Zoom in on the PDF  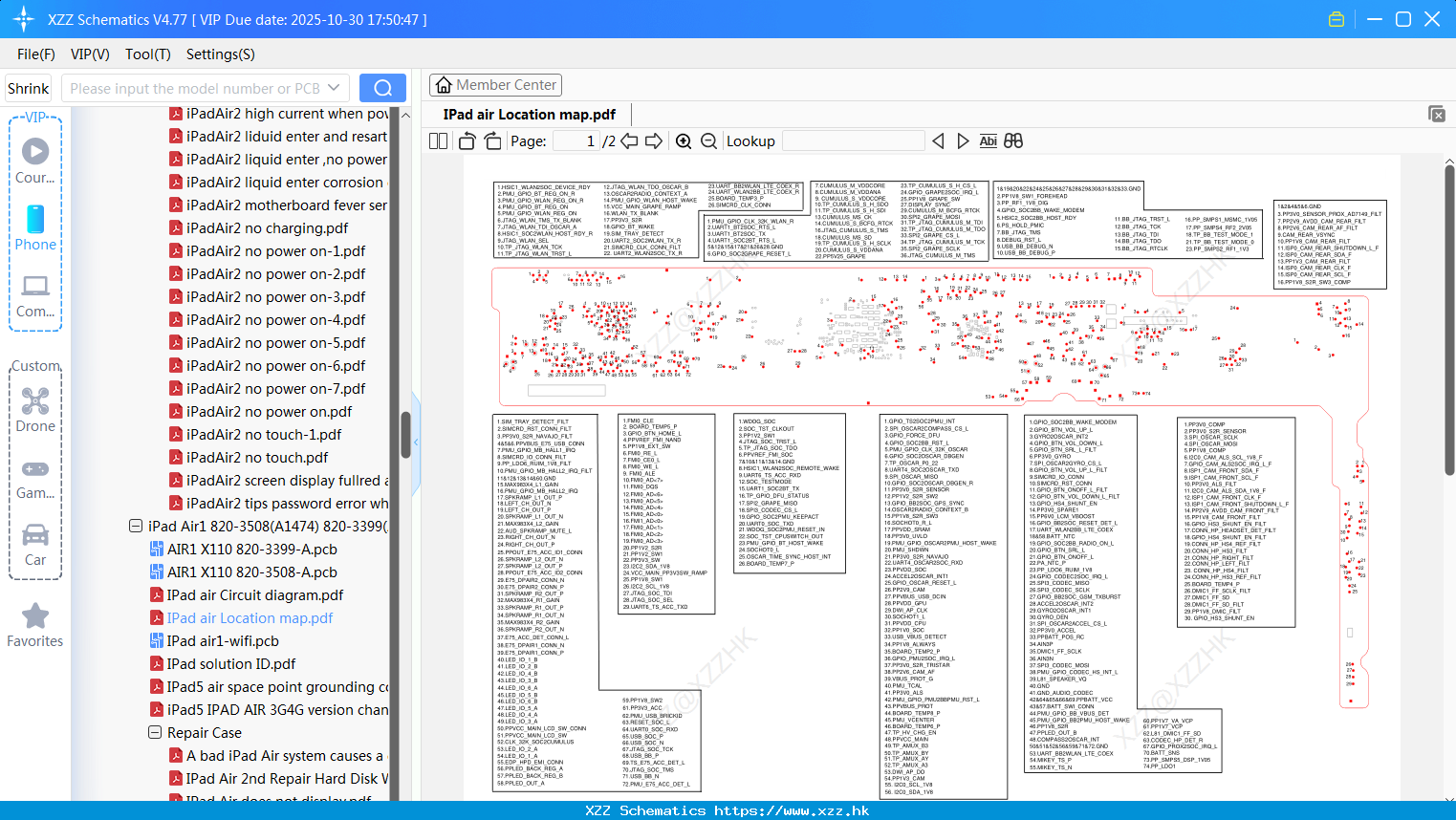(684, 141)
